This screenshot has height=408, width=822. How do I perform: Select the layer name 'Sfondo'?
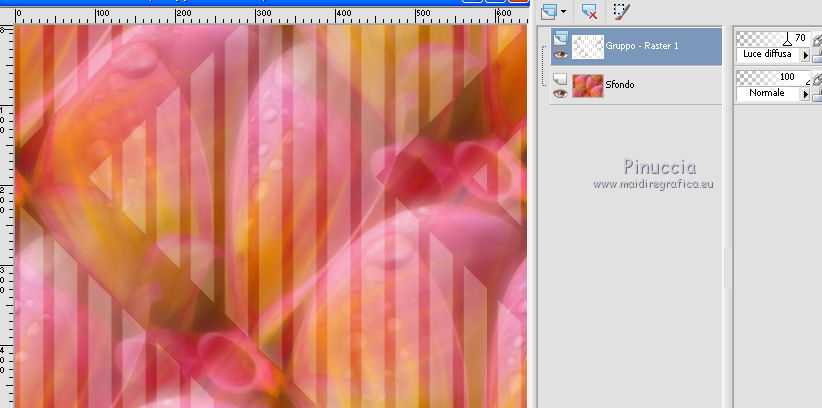[x=620, y=84]
